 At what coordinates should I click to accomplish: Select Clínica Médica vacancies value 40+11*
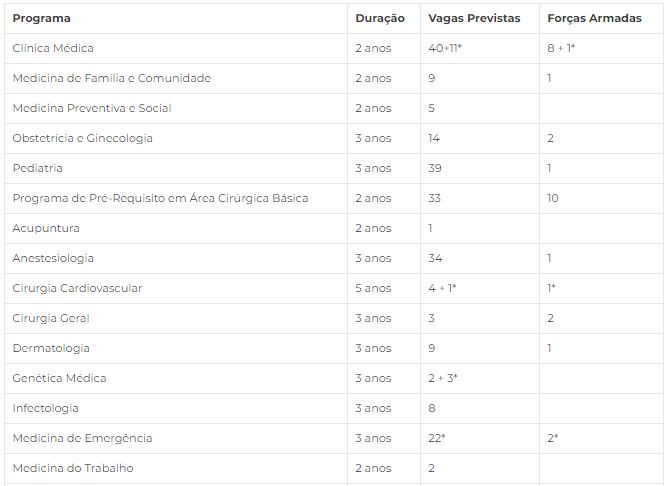pyautogui.click(x=445, y=48)
